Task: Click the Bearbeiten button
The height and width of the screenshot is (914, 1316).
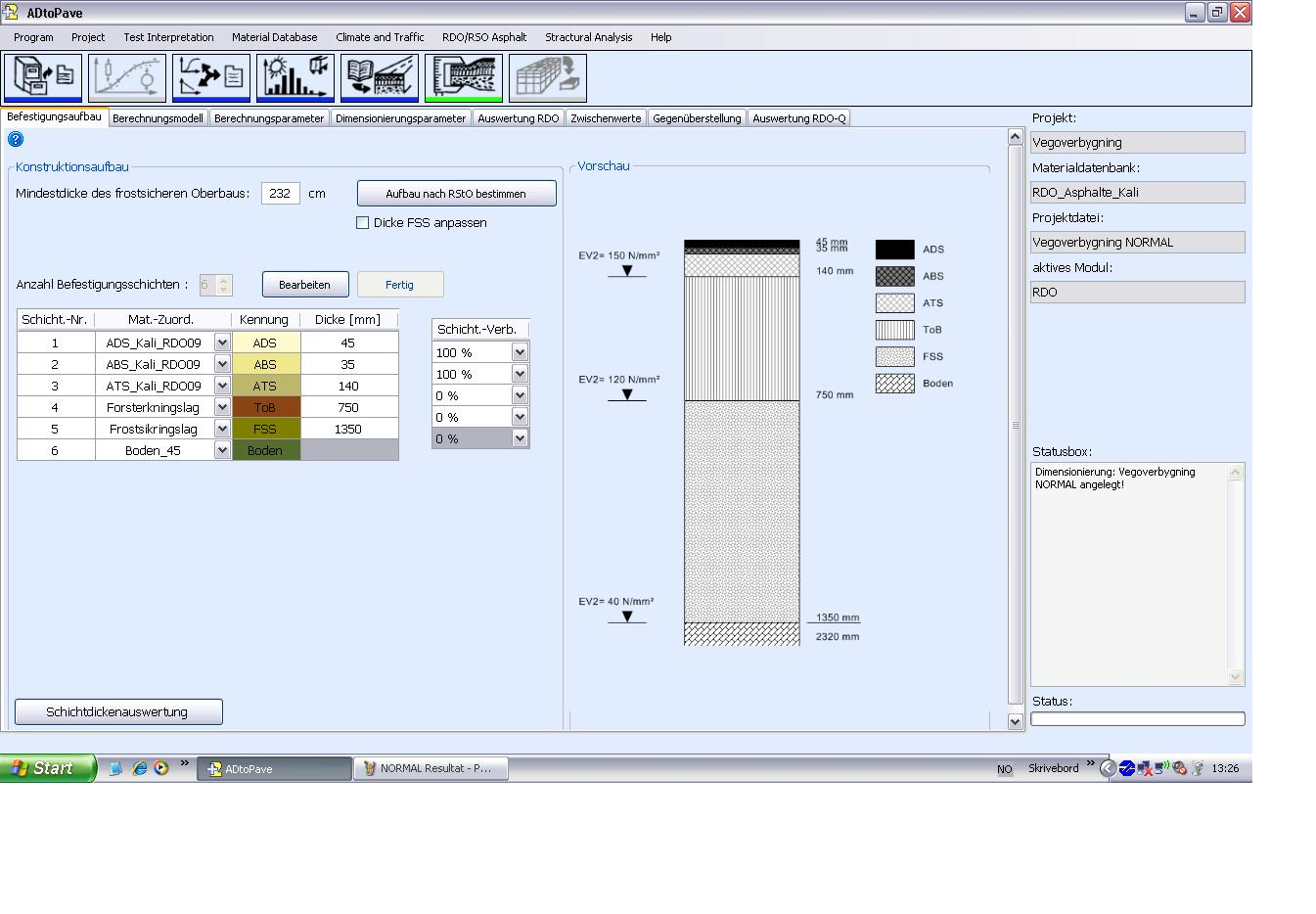Action: pos(305,285)
